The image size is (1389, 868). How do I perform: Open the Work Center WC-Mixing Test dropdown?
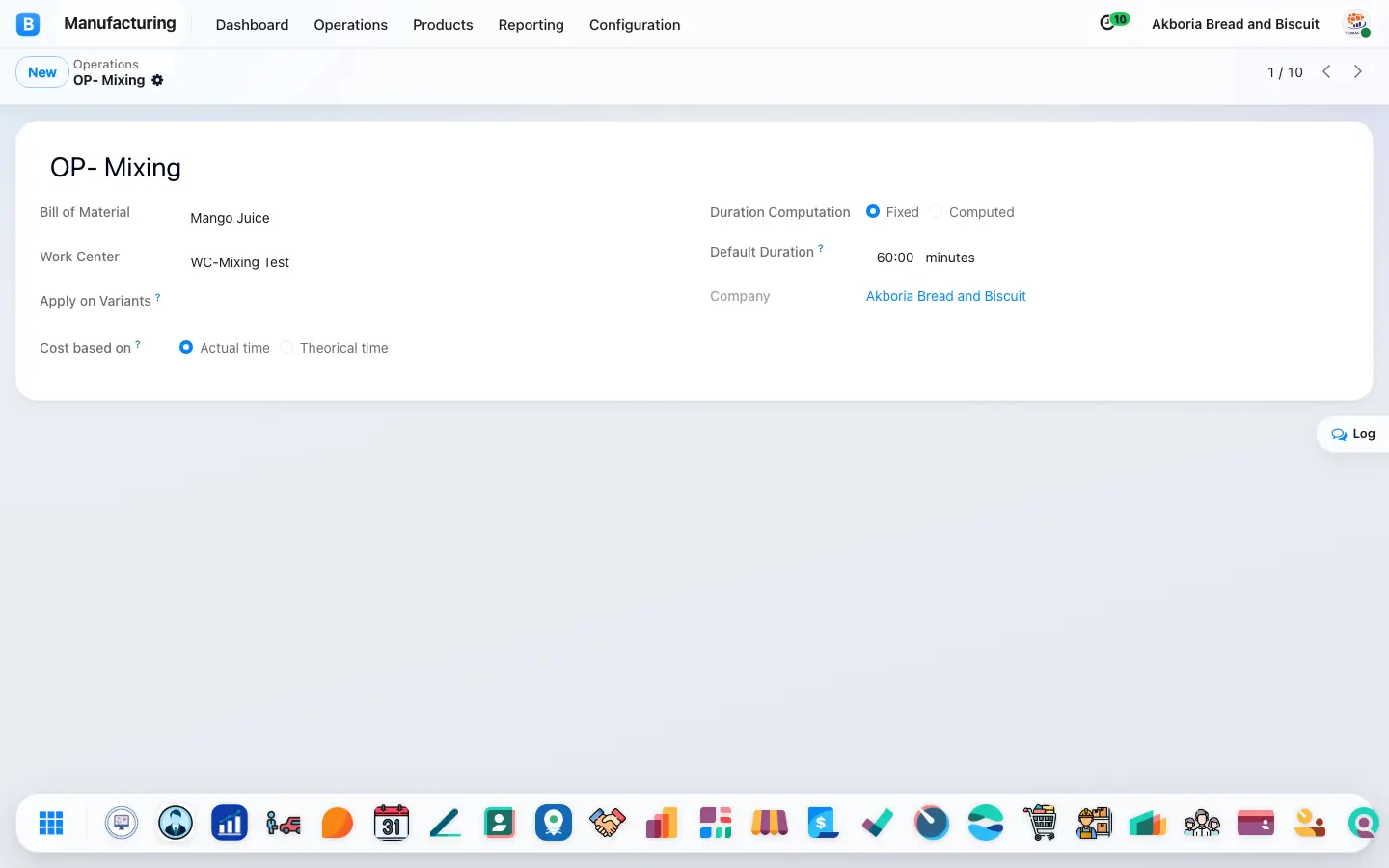(x=424, y=262)
